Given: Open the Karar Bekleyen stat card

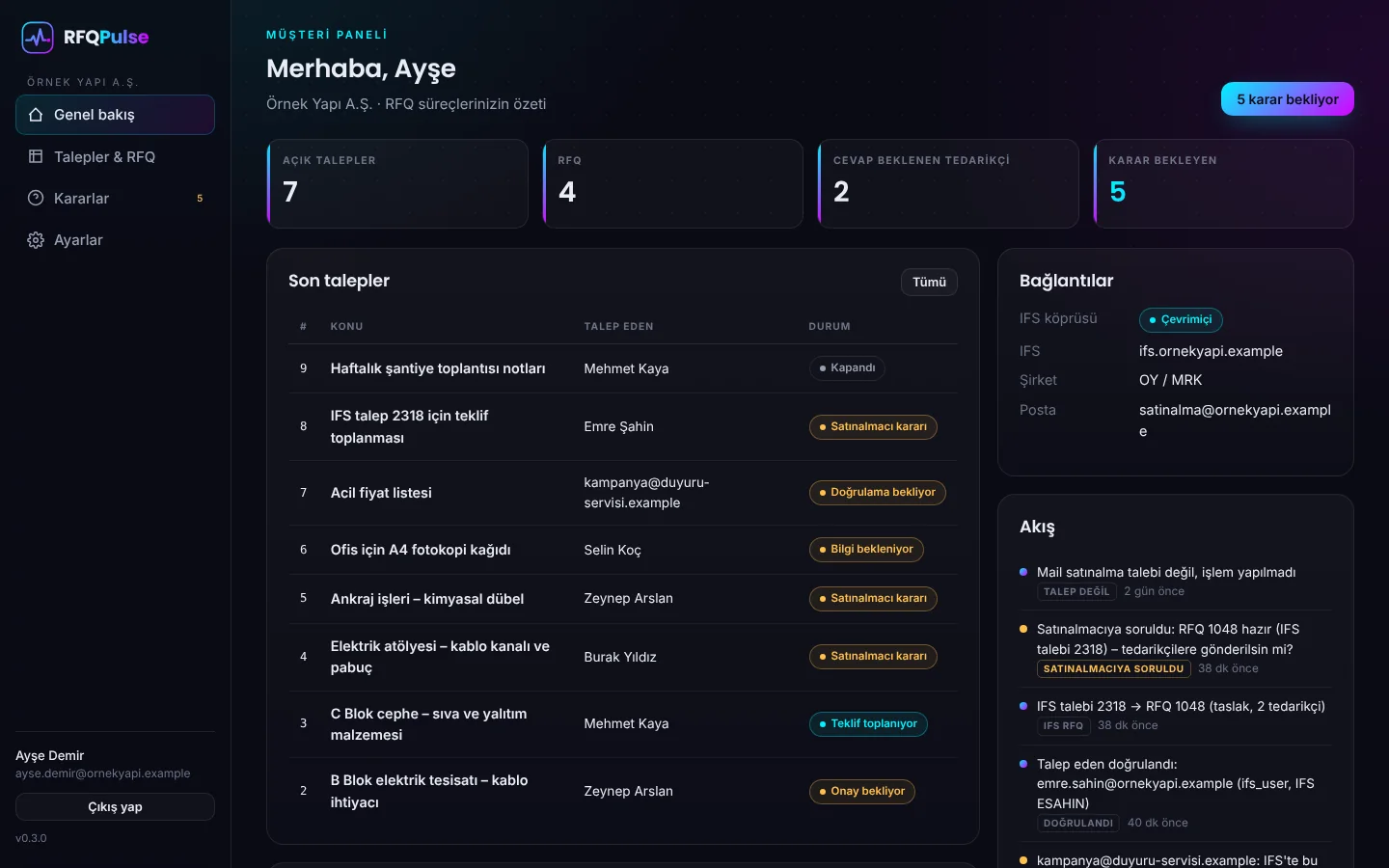Looking at the screenshot, I should [x=1224, y=183].
